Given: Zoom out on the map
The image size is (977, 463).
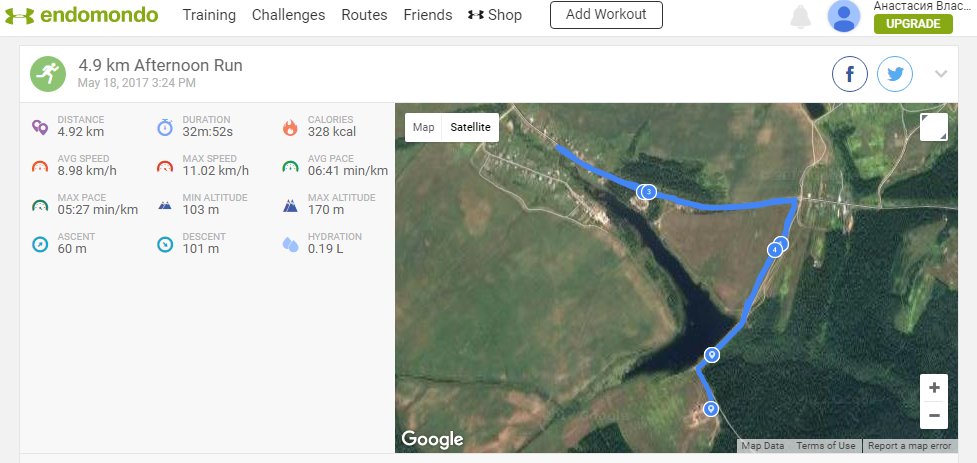Looking at the screenshot, I should click(934, 414).
